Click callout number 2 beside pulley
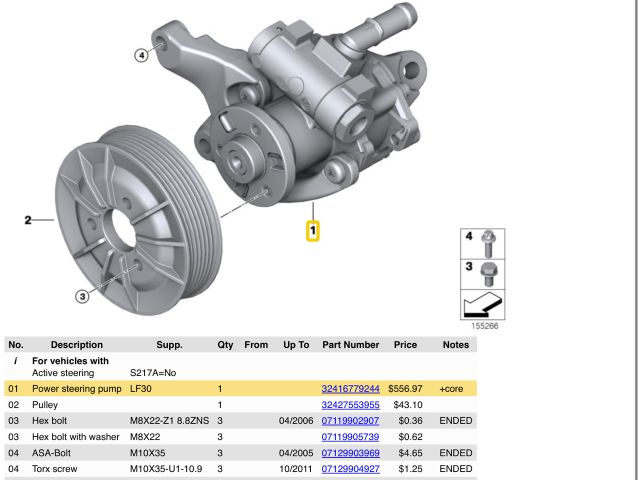 pyautogui.click(x=29, y=219)
